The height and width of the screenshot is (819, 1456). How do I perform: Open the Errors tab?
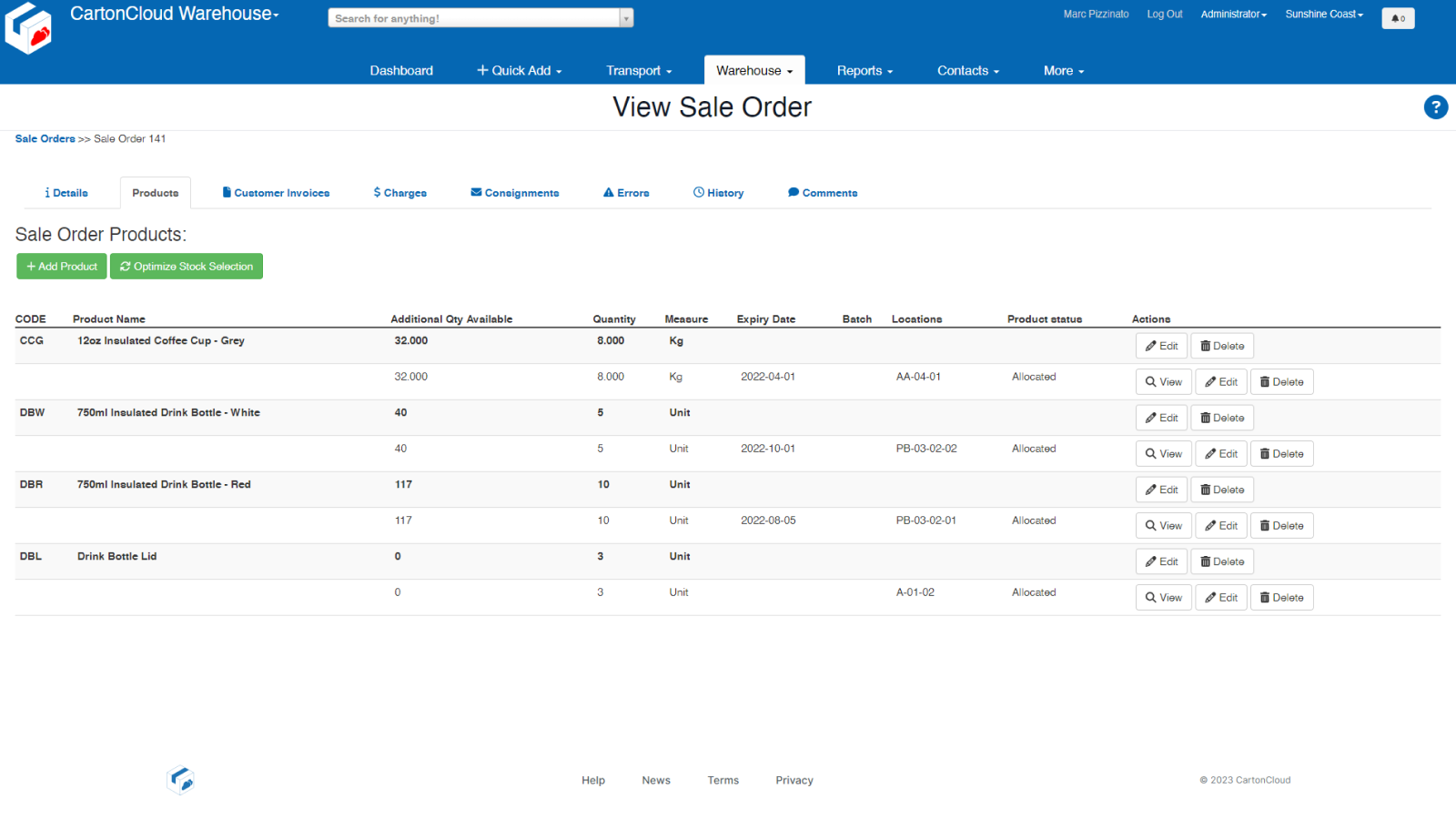[x=626, y=193]
